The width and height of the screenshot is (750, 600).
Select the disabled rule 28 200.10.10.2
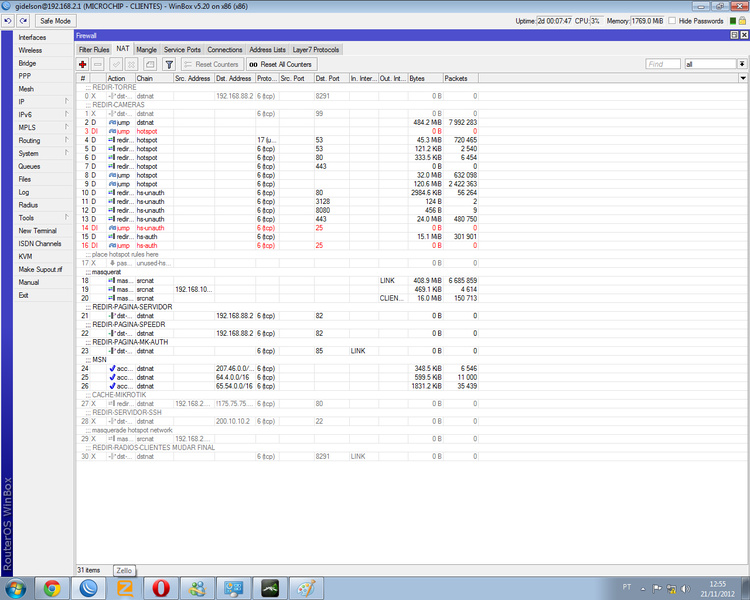click(277, 421)
